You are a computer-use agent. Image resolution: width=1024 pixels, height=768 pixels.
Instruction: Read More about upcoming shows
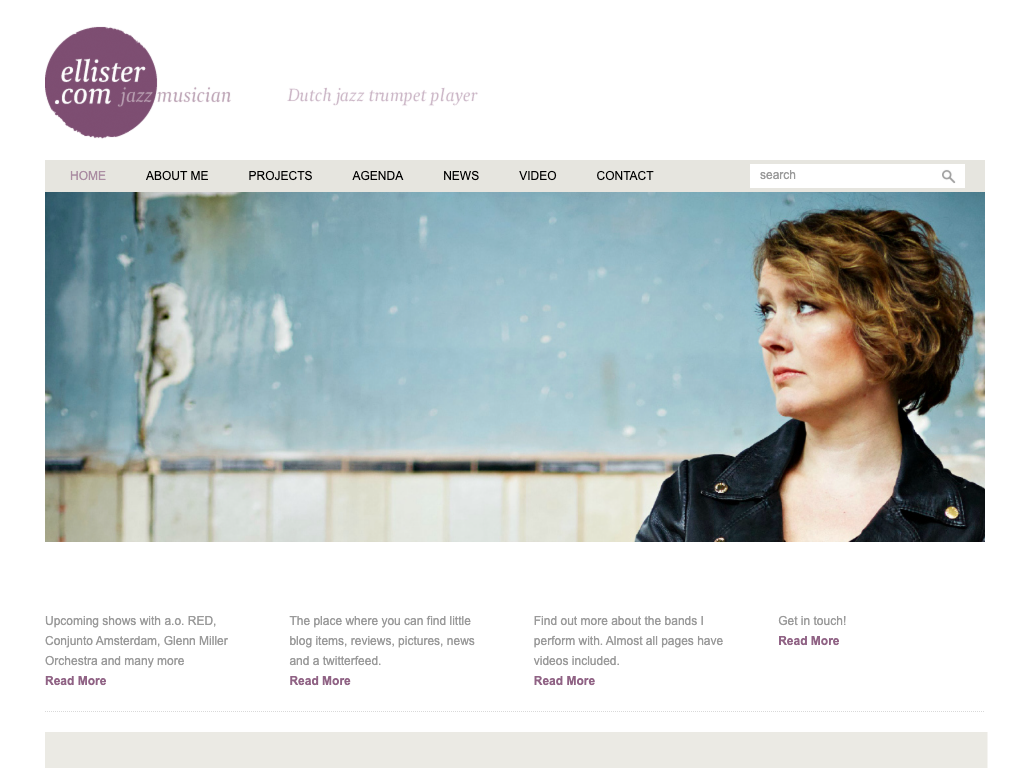pos(76,680)
